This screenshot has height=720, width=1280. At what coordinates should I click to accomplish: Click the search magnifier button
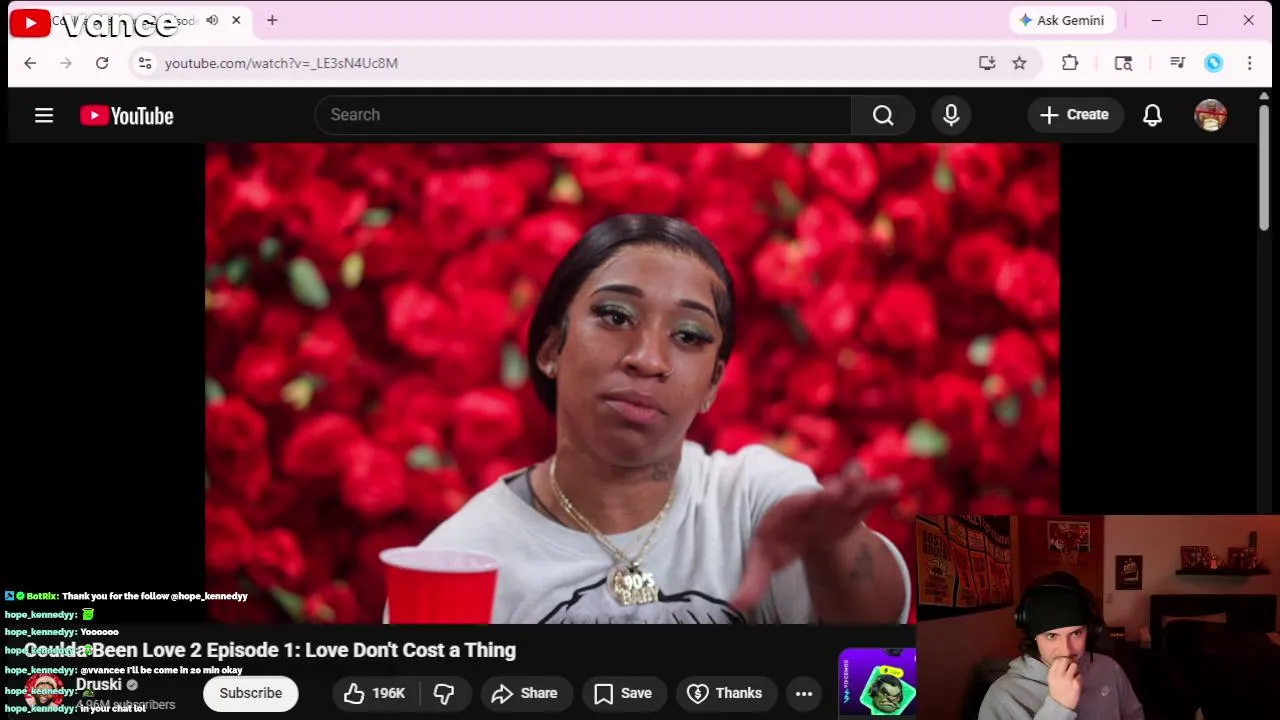pyautogui.click(x=883, y=115)
